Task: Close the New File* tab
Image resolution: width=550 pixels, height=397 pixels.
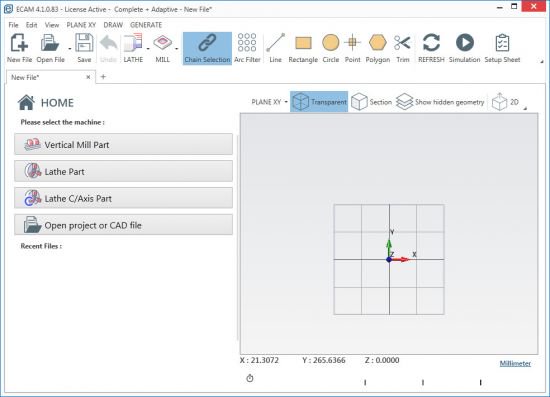Action: click(88, 77)
